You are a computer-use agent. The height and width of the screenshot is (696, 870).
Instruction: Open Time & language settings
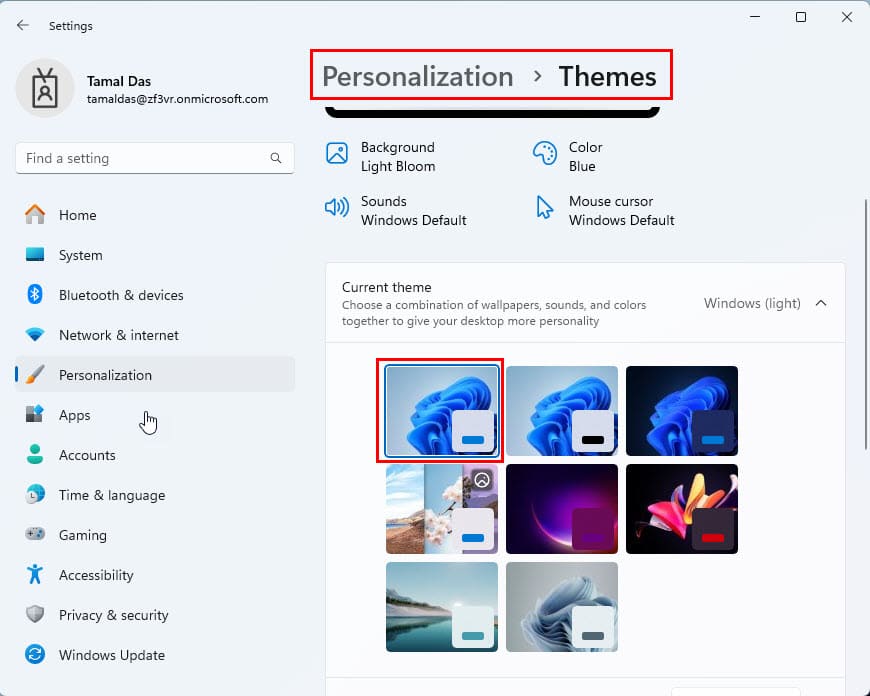[155, 495]
